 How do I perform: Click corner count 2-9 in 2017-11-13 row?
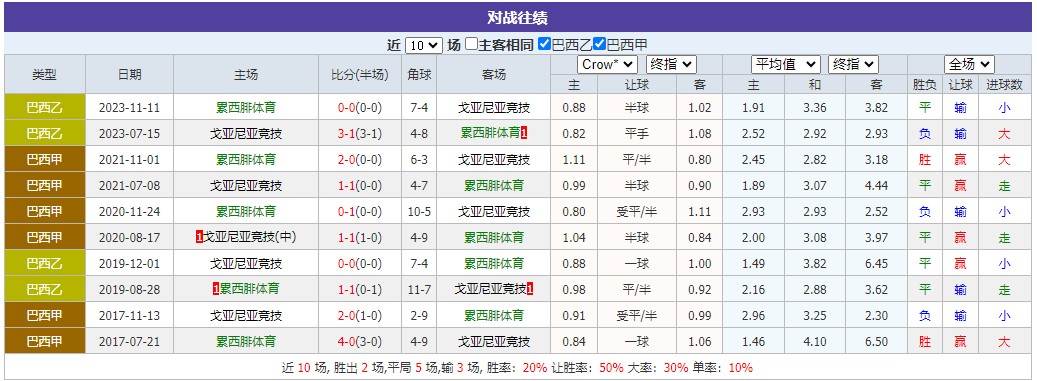coord(419,316)
